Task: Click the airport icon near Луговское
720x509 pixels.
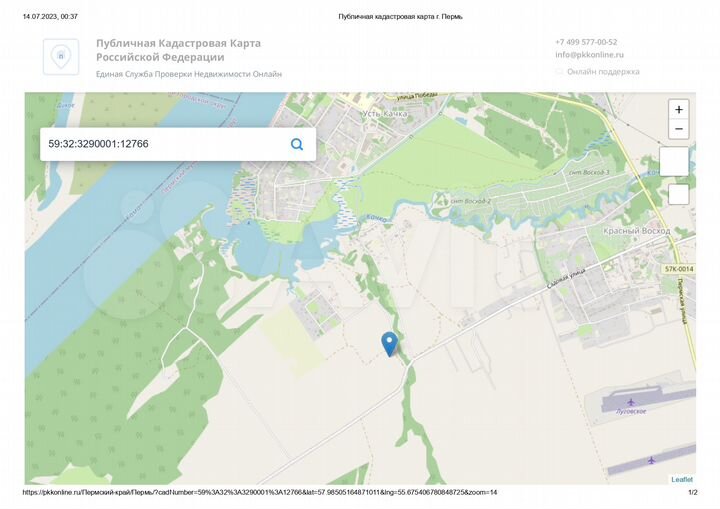Action: pyautogui.click(x=631, y=401)
